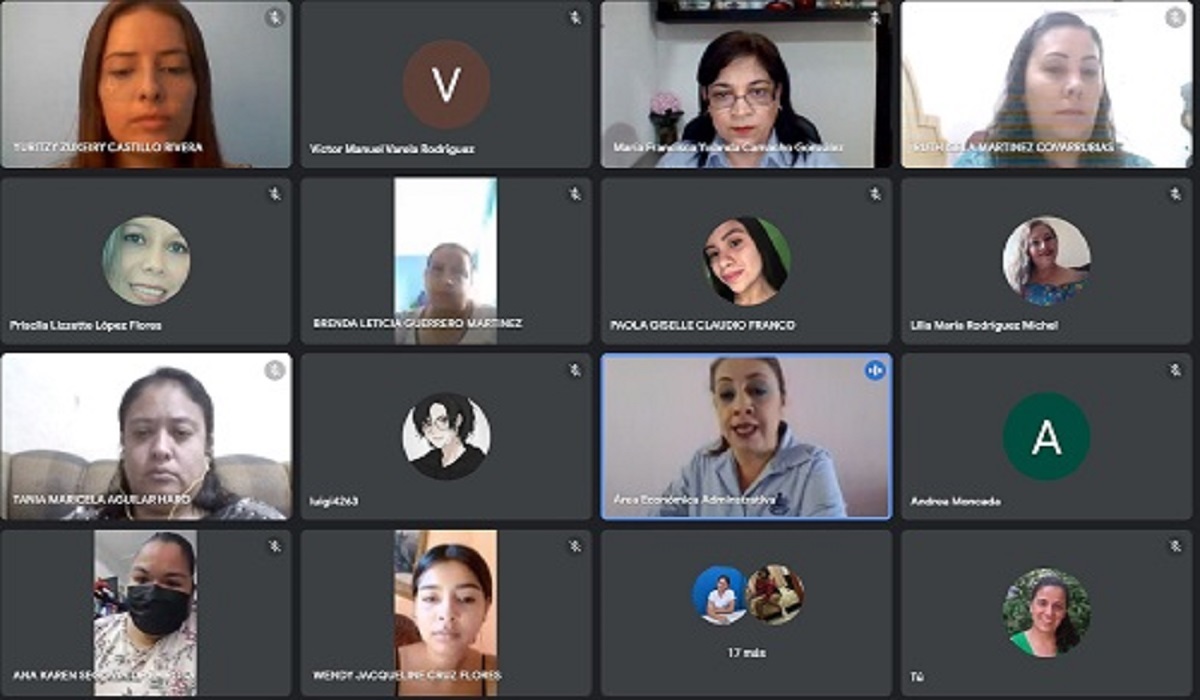Click muted mic icon on Tania Maricela tile
The width and height of the screenshot is (1200, 700).
coord(274,371)
